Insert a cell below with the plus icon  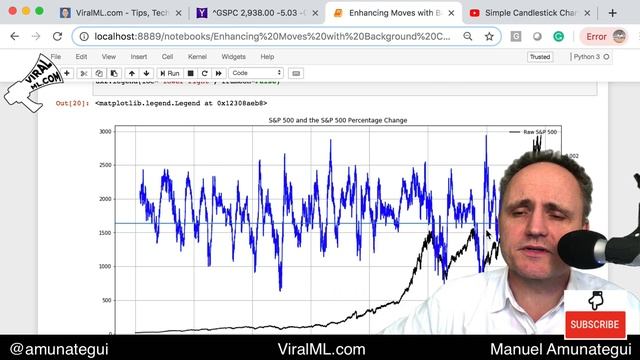[67, 73]
